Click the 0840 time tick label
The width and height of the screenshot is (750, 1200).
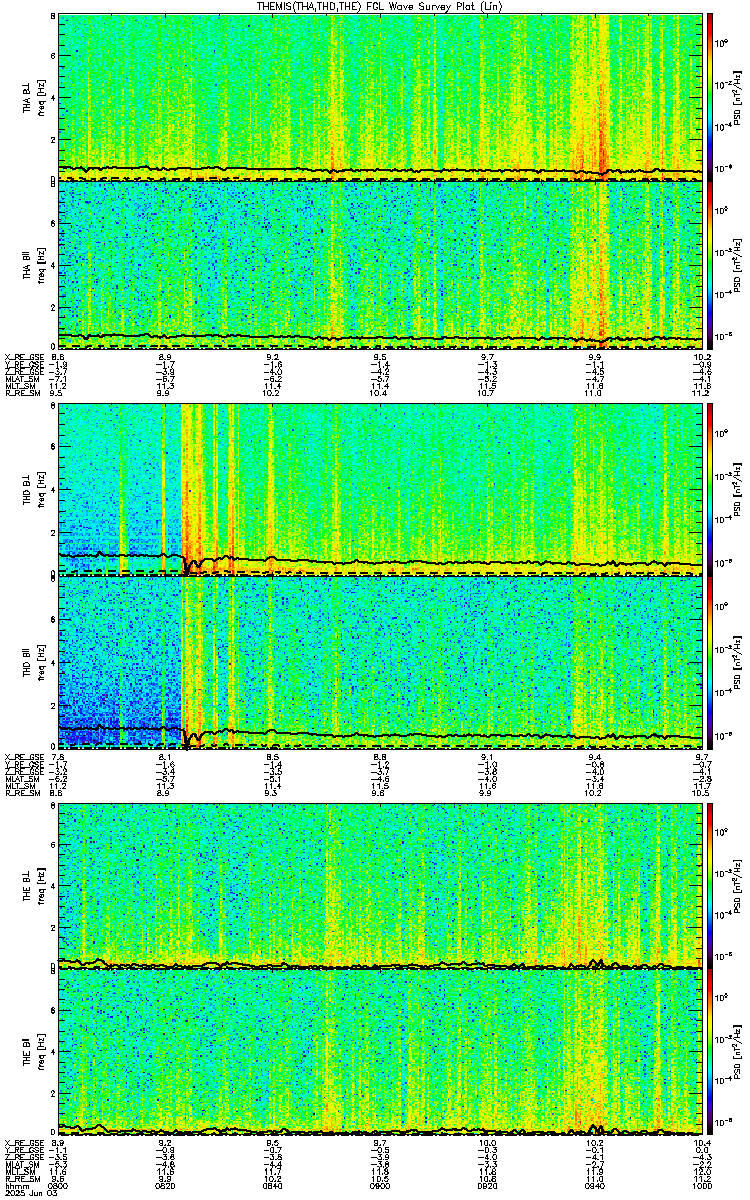[x=273, y=1185]
